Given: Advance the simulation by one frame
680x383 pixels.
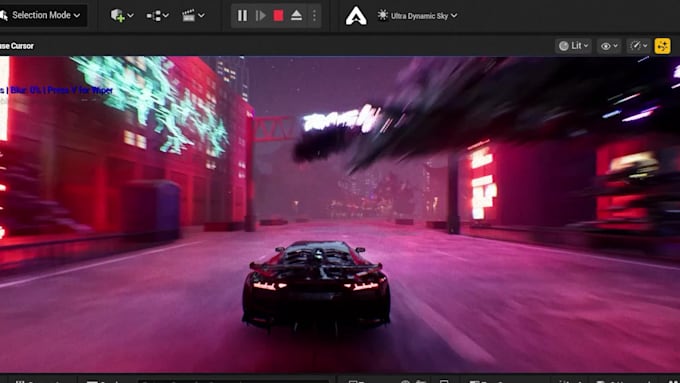Looking at the screenshot, I should [260, 16].
